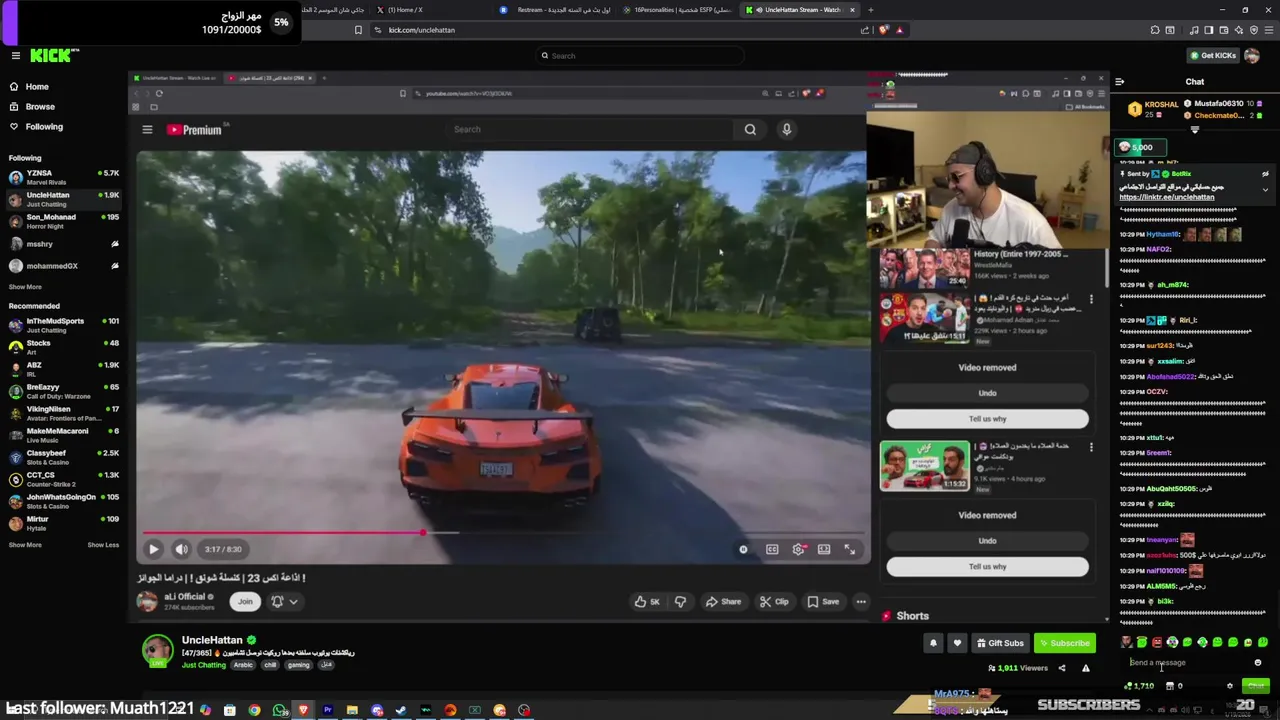1280x720 pixels.
Task: Open YZNSA channel in Following list
Action: pos(62,177)
